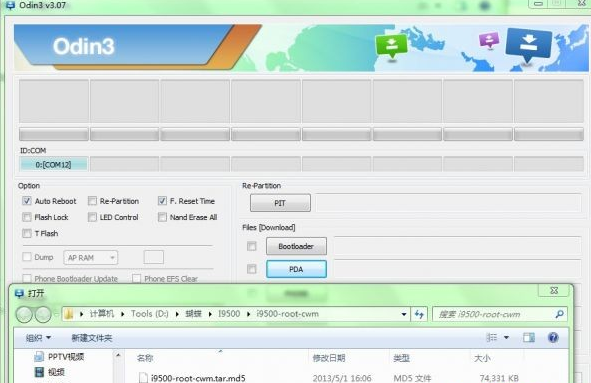This screenshot has height=383, width=591.
Task: Click the help question mark icon
Action: pyautogui.click(x=553, y=337)
